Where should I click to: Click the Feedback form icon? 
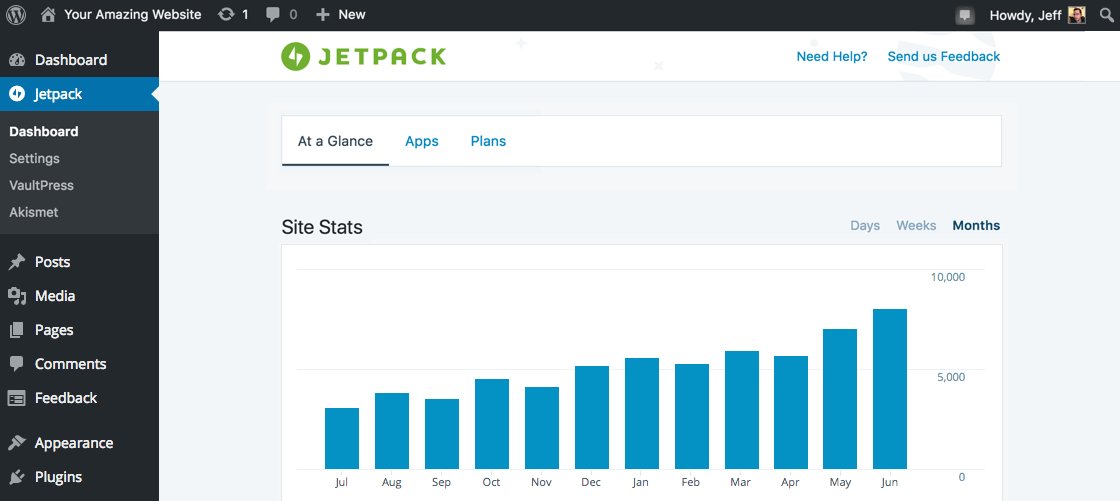(x=16, y=398)
